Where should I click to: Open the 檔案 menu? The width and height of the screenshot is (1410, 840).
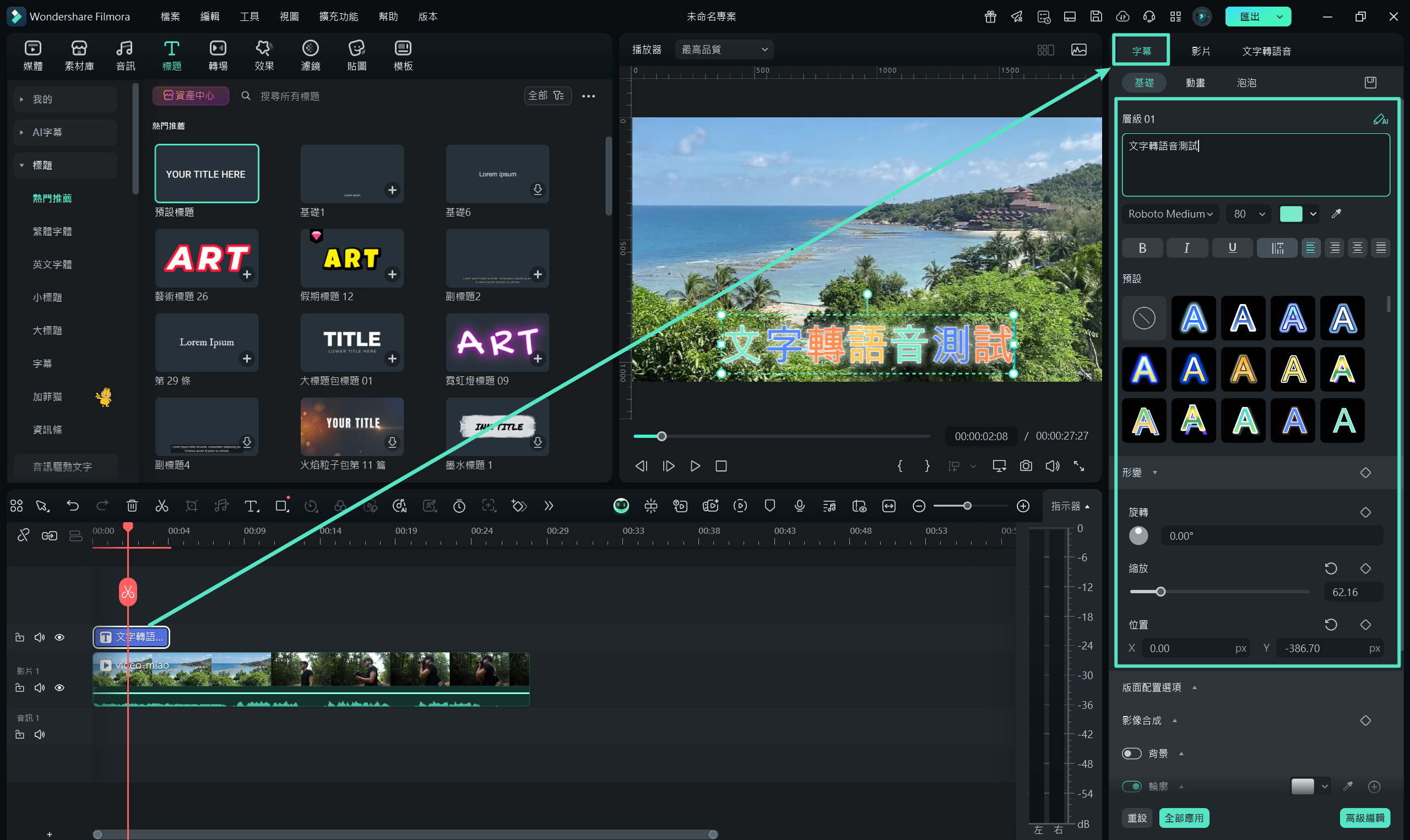(x=170, y=17)
